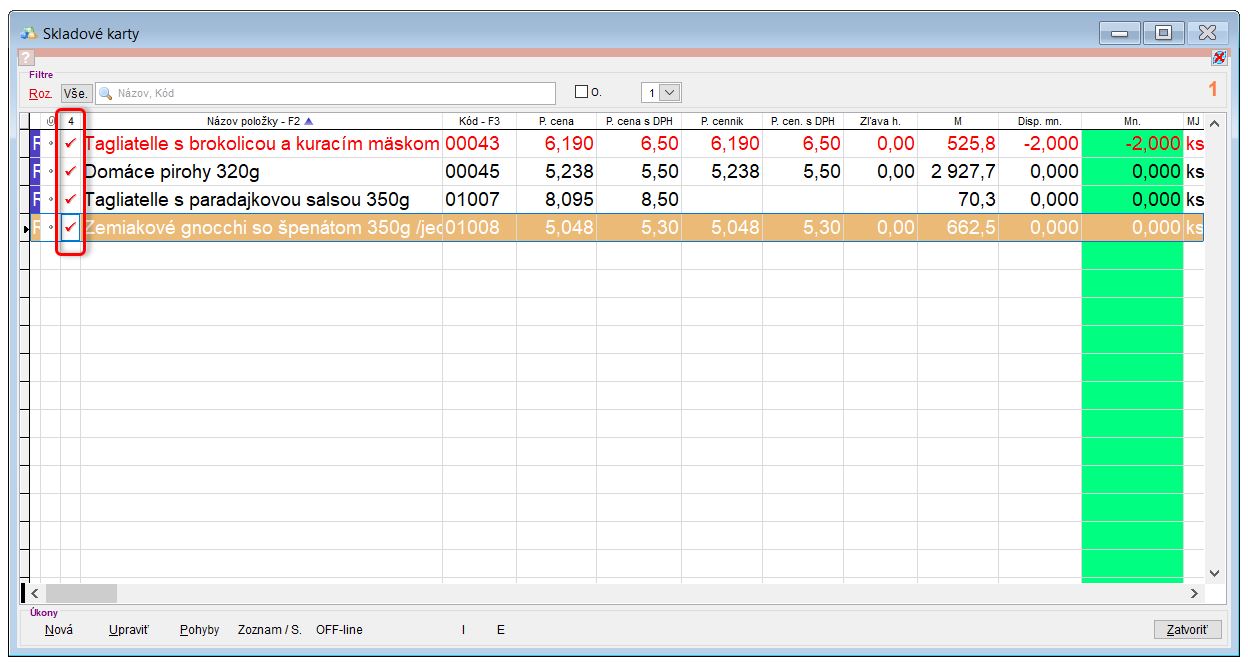Open the dropdown showing value 1
Viewport: 1248px width, 668px height.
click(670, 93)
